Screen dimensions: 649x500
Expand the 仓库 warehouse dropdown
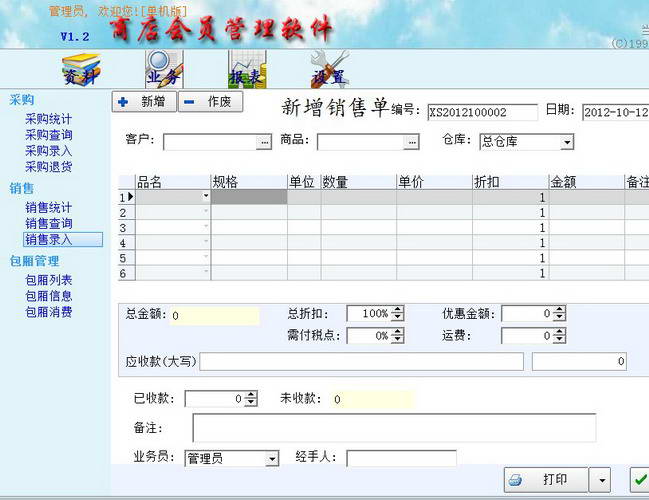point(567,142)
